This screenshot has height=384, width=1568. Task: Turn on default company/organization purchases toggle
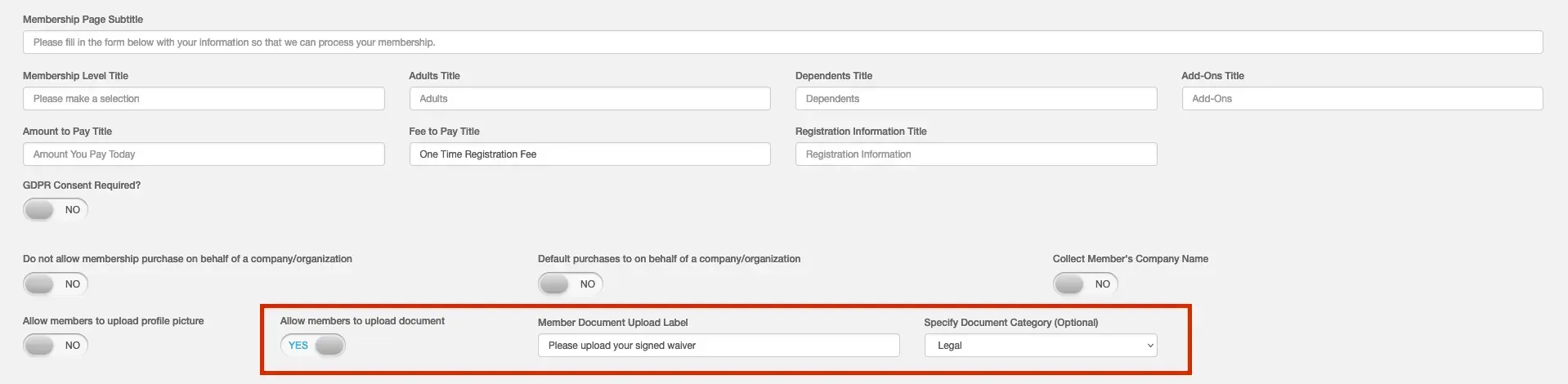coord(571,284)
